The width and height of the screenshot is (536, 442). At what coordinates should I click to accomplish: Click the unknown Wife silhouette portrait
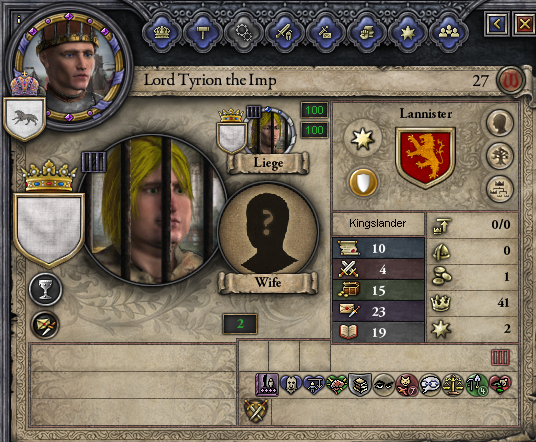click(x=268, y=230)
